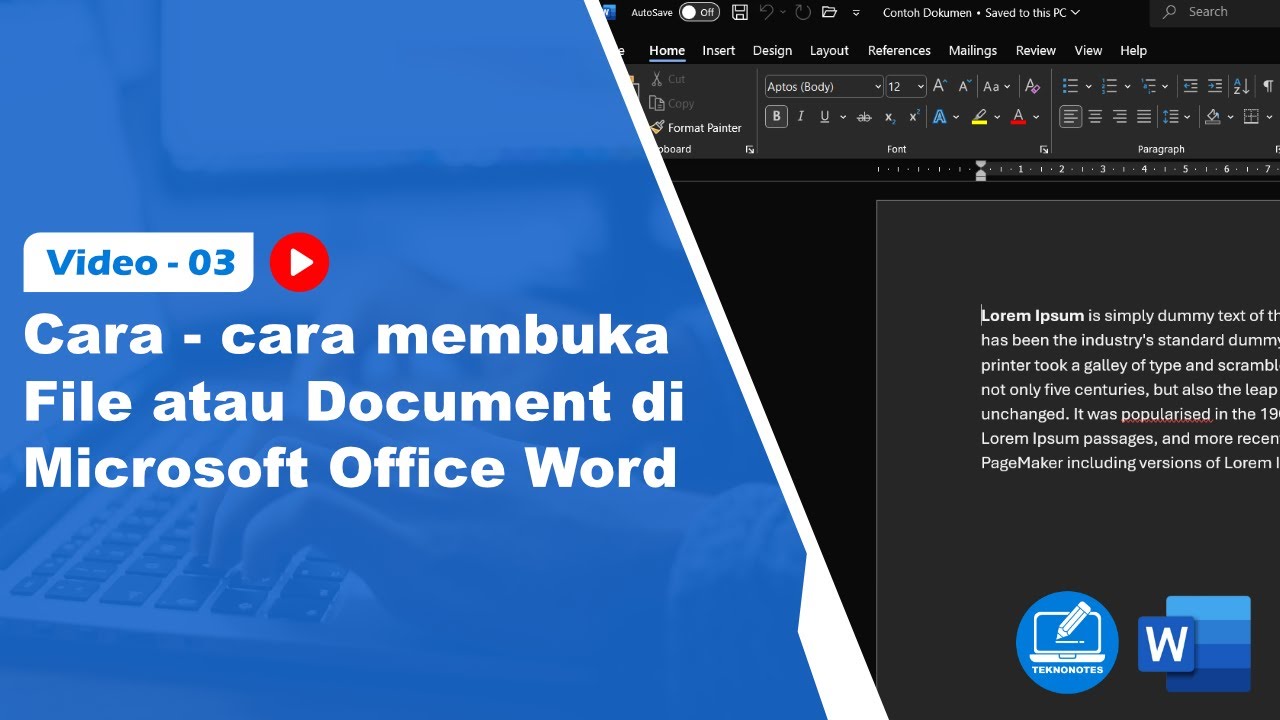
Task: Apply superscript formatting
Action: (913, 117)
